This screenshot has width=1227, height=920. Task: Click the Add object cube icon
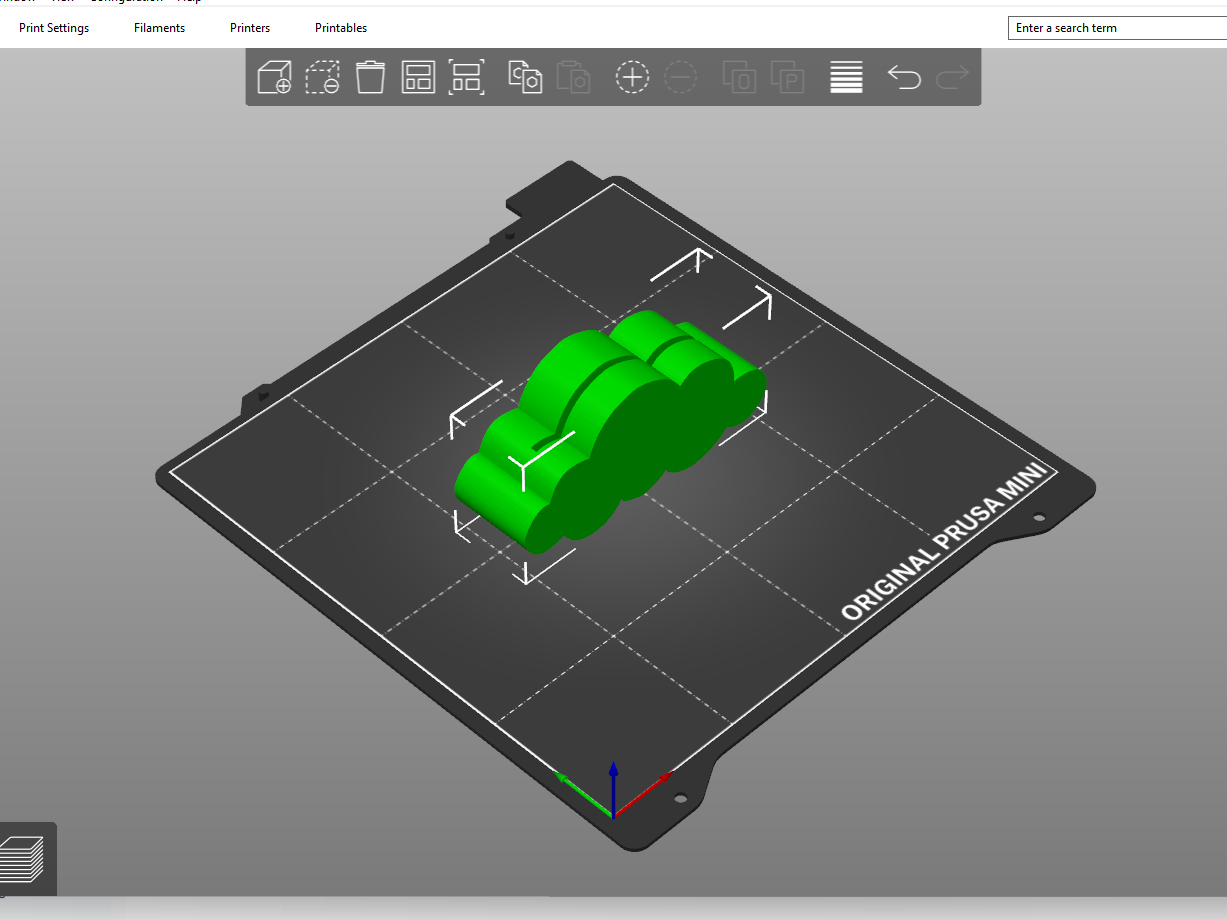tap(274, 77)
